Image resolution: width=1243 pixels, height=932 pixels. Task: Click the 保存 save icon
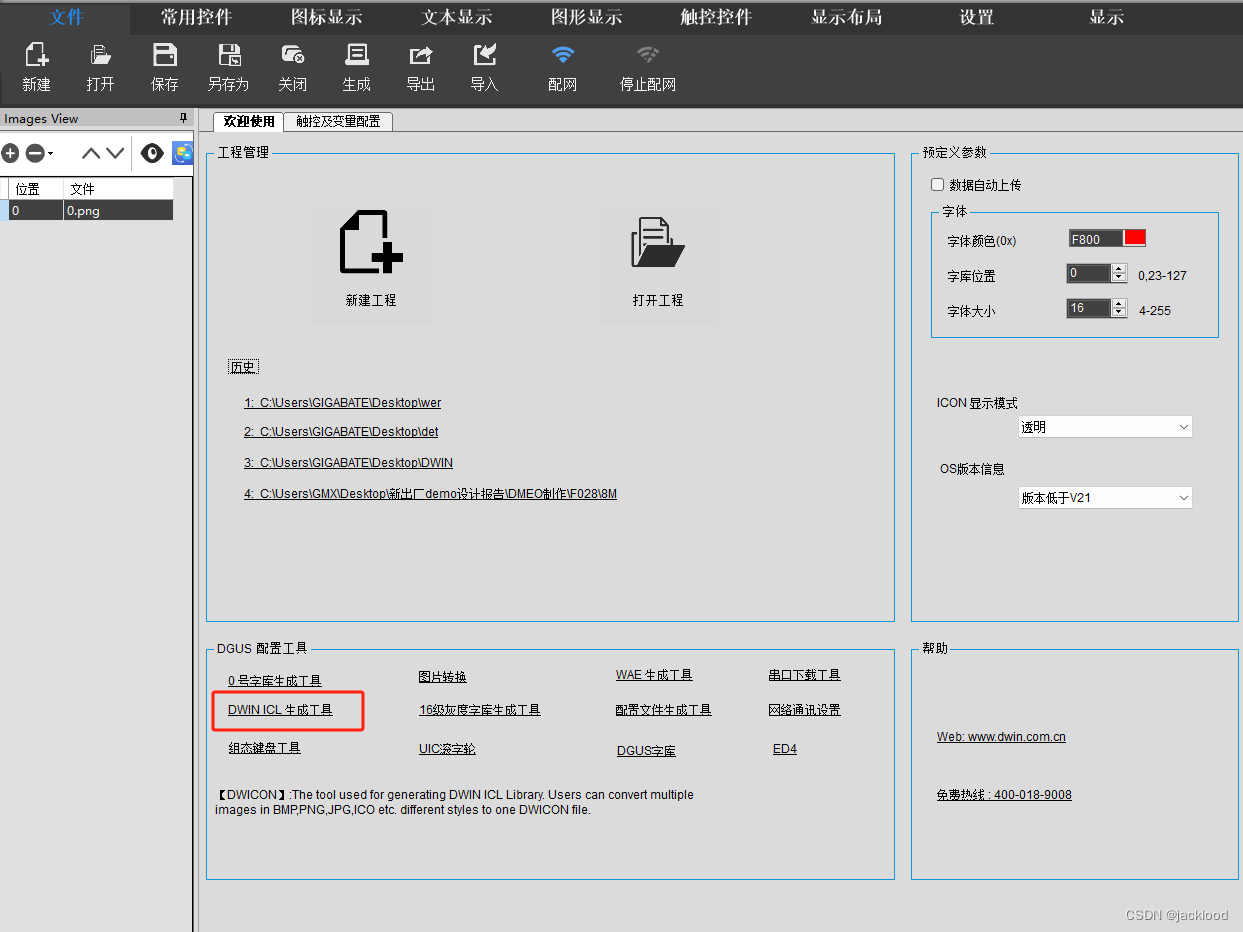click(x=164, y=65)
